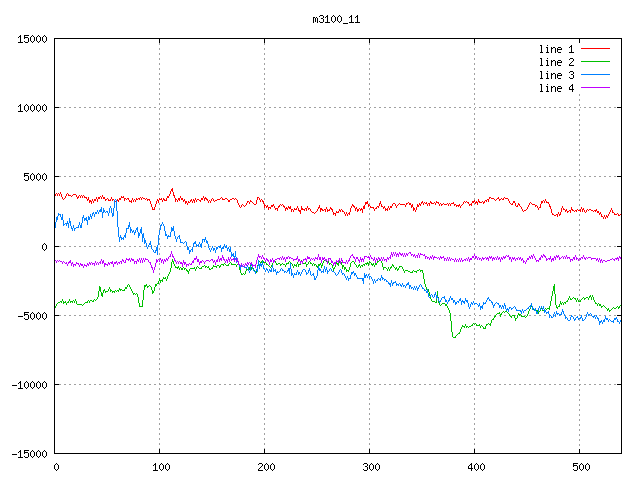Click the 15000 y-axis tick label
640x480 pixels.
(31, 39)
